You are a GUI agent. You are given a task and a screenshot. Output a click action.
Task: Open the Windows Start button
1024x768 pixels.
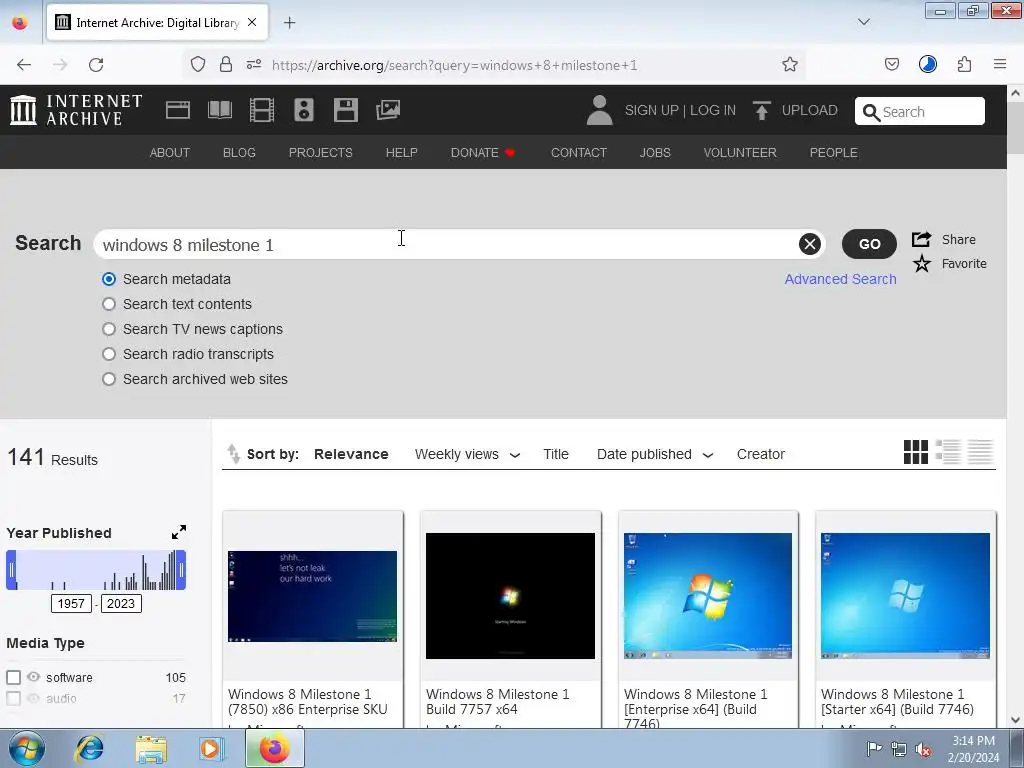tap(26, 748)
